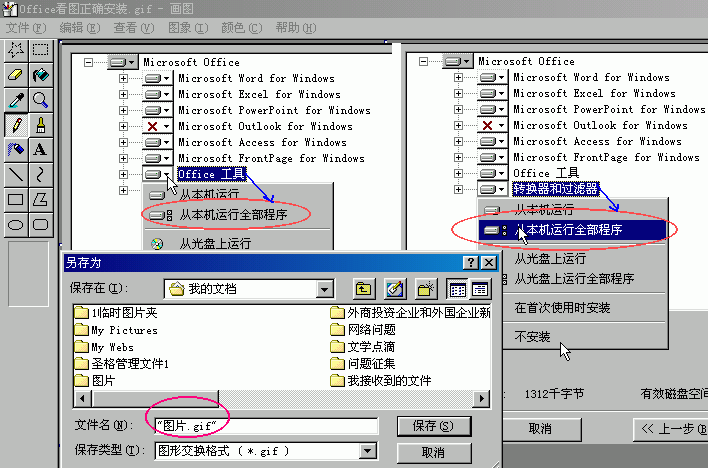Close the Save As dialog

click(x=489, y=262)
